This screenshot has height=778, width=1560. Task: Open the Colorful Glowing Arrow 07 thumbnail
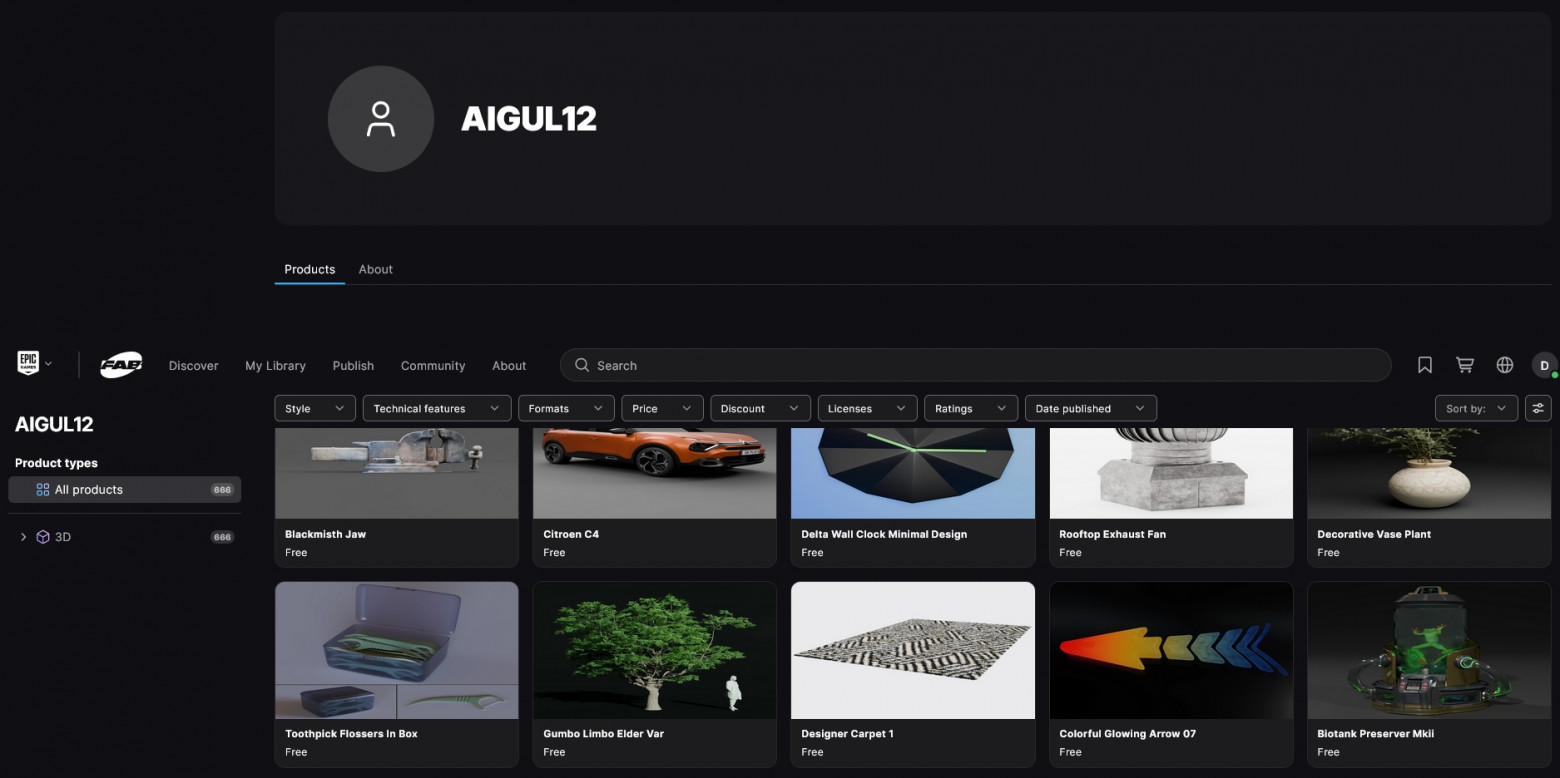click(x=1171, y=650)
